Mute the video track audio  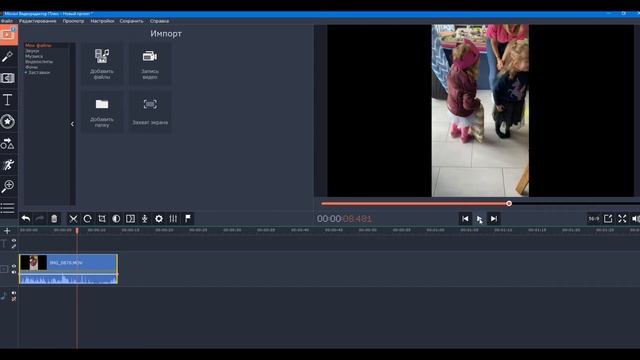(14, 272)
